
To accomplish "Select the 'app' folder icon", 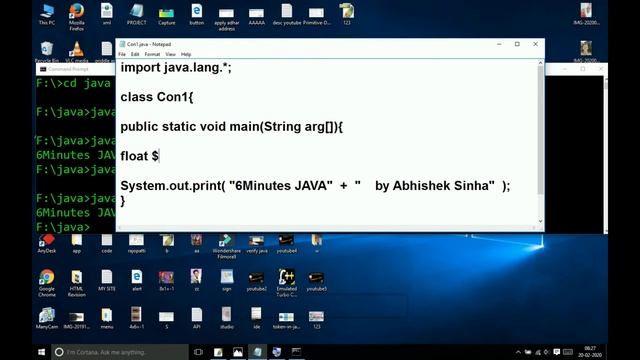I will pyautogui.click(x=77, y=243).
